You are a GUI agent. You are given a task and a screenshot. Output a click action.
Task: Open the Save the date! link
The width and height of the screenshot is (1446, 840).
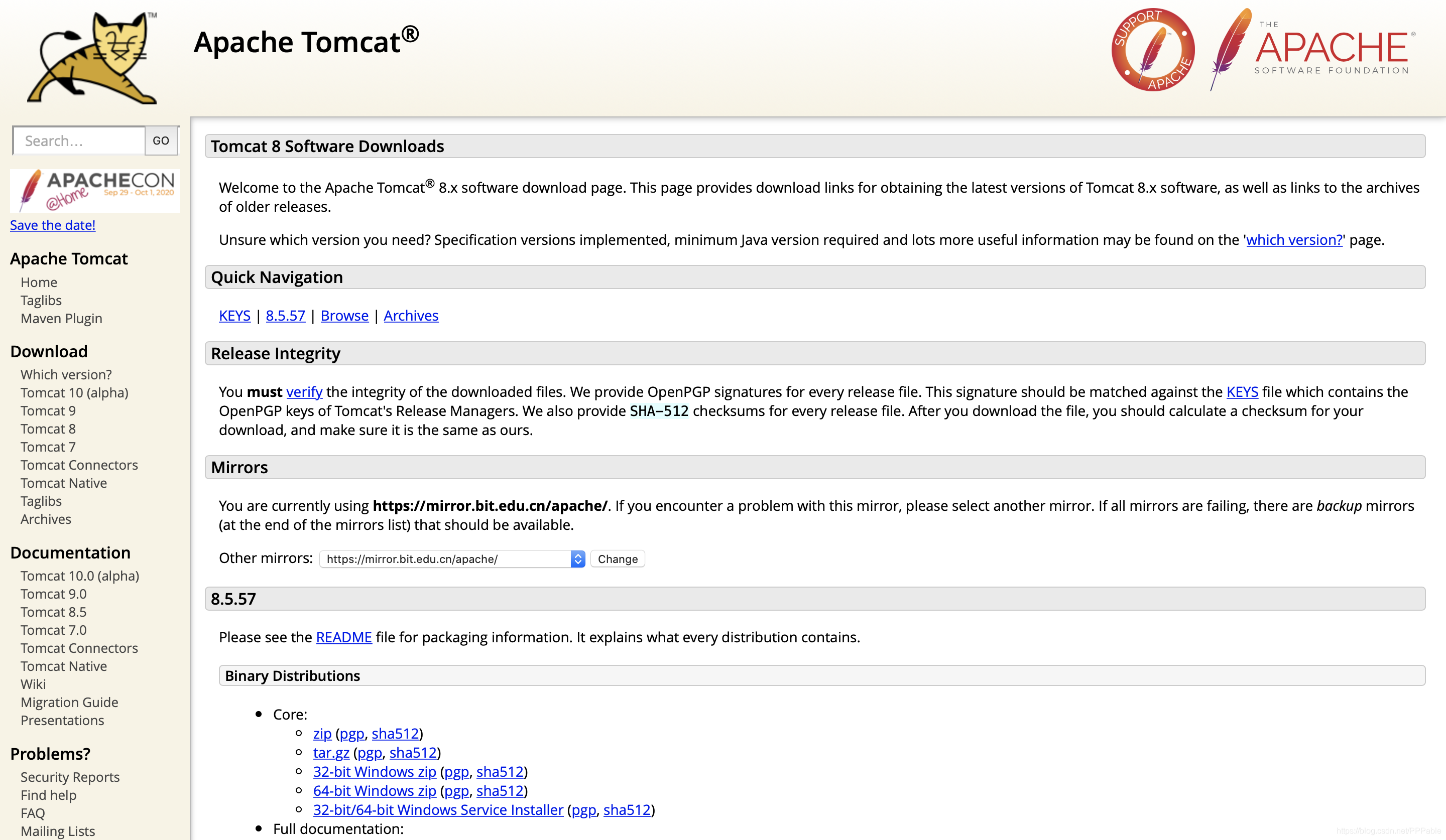[x=53, y=225]
